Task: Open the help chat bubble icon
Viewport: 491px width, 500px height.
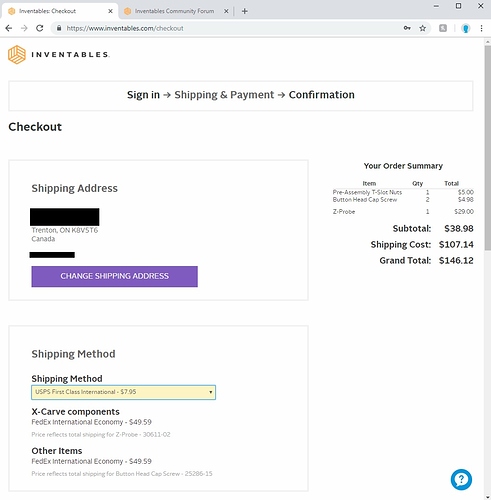Action: pyautogui.click(x=461, y=480)
